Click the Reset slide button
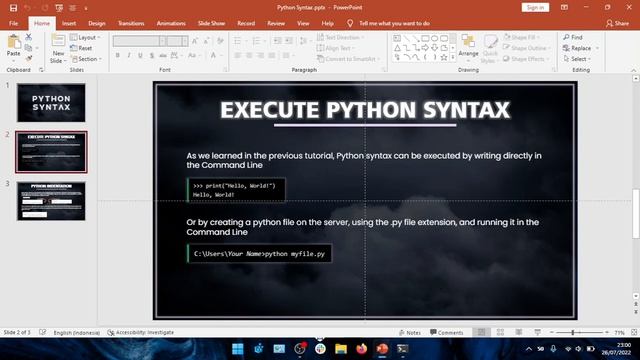 tap(81, 48)
